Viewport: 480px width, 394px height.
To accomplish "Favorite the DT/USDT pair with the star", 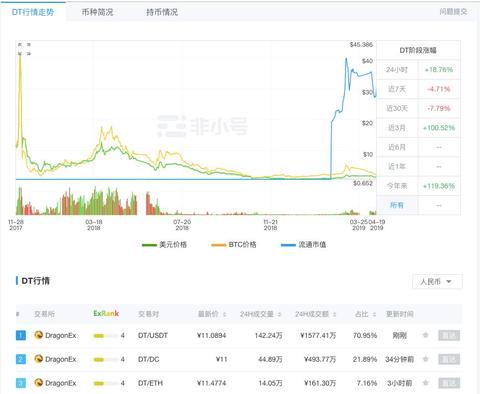I will click(425, 335).
